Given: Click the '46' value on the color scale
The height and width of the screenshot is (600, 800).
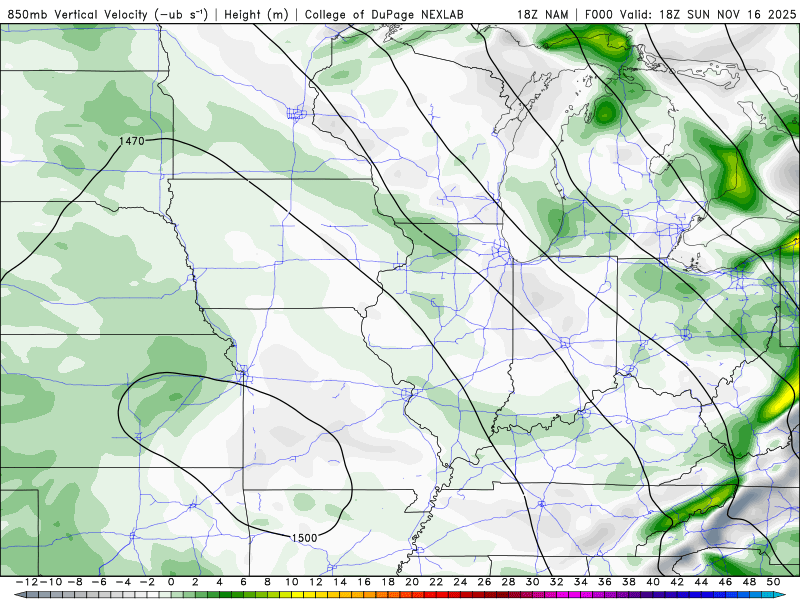Looking at the screenshot, I should pos(725,582).
